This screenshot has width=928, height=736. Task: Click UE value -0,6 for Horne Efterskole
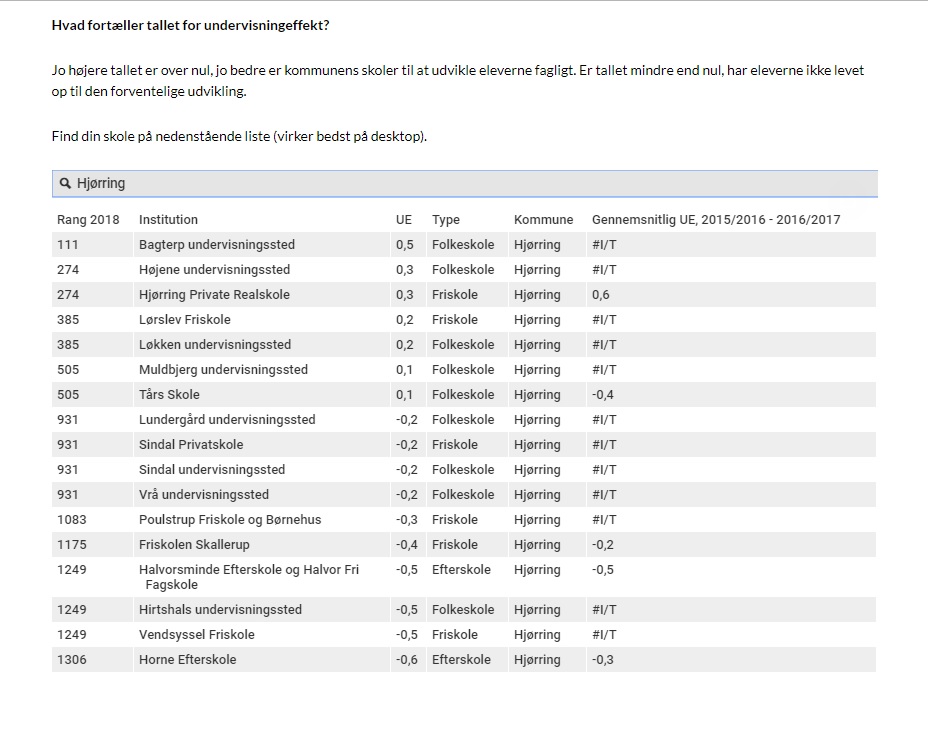point(407,660)
